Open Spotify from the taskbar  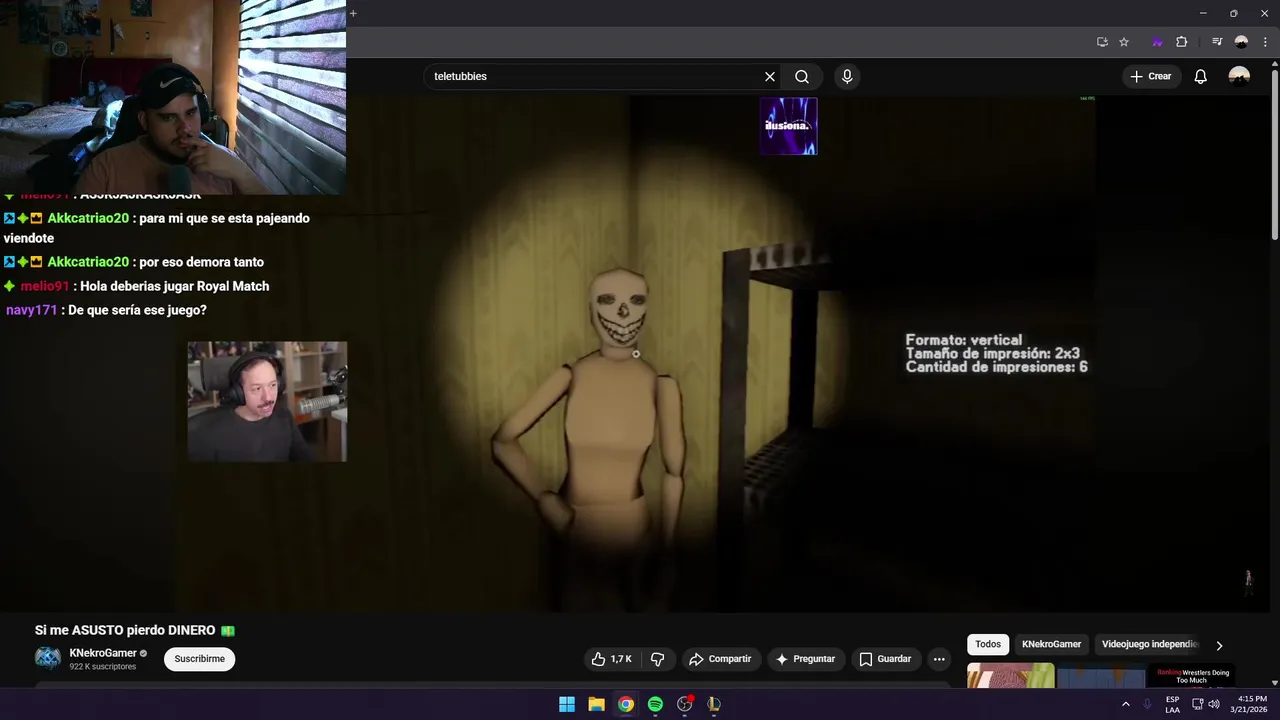pyautogui.click(x=655, y=704)
